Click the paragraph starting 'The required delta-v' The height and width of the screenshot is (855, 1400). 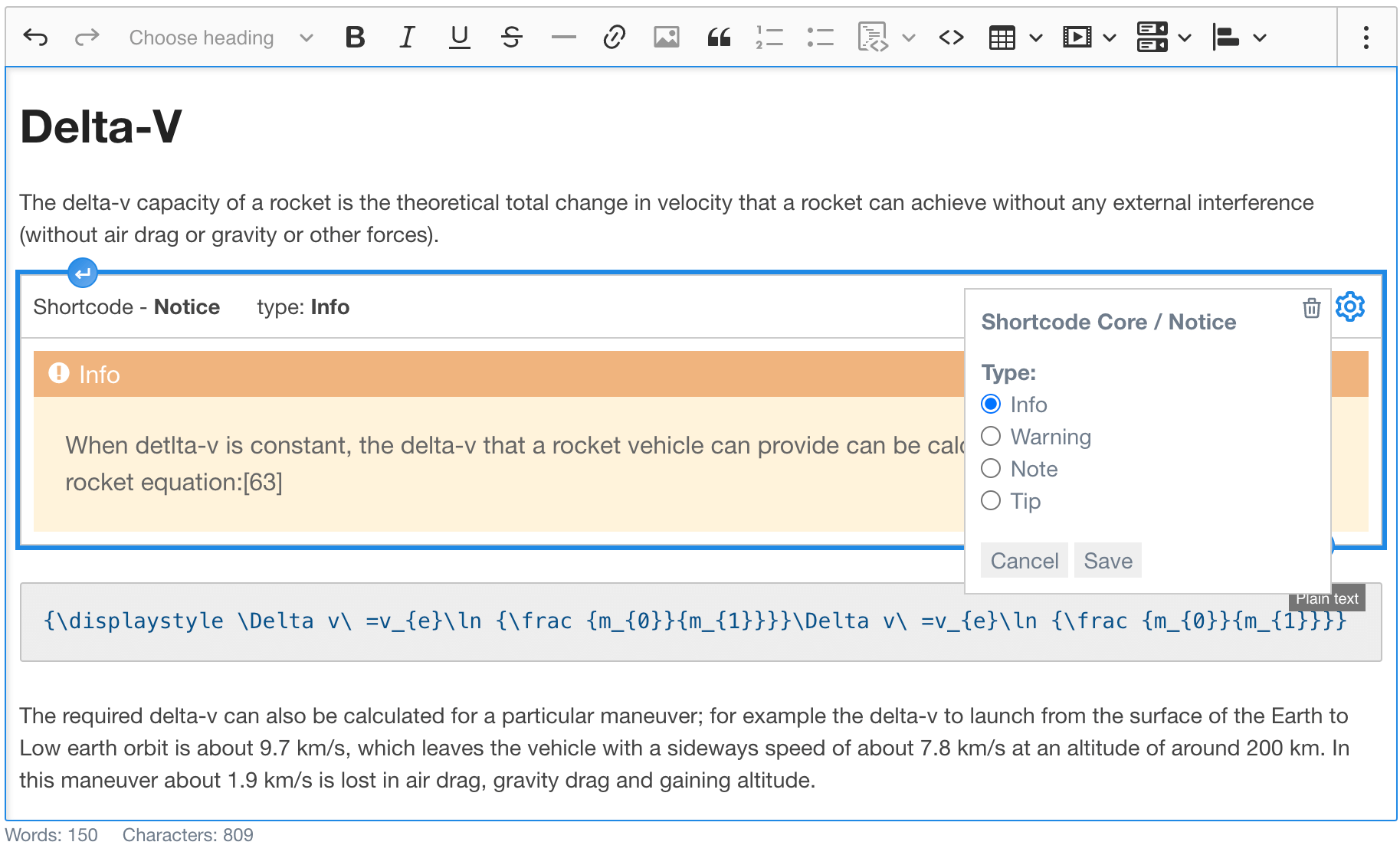point(684,748)
